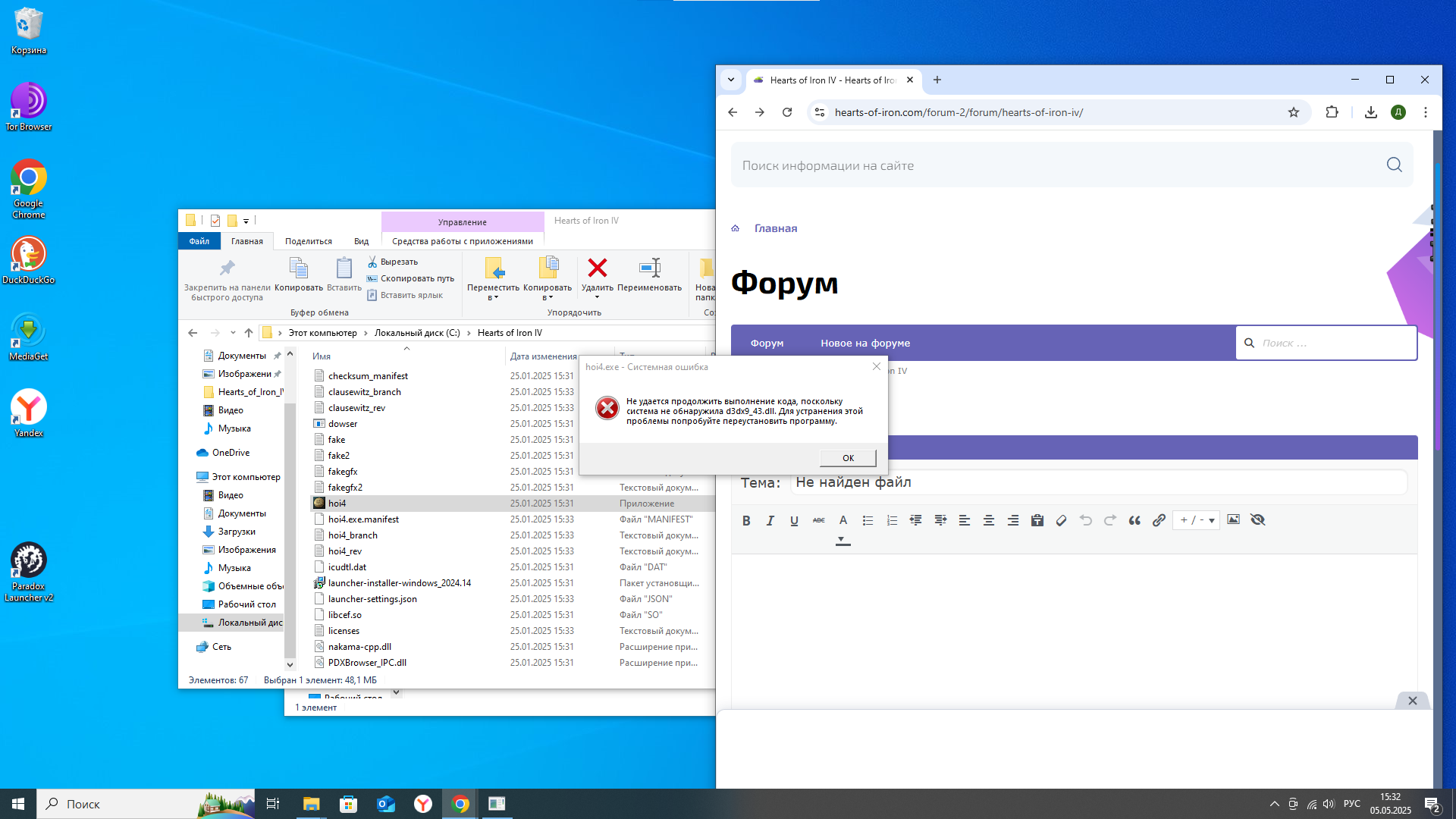Screen dimensions: 1456x819
Task: Click the Chrome address bar URL
Action: tap(959, 112)
